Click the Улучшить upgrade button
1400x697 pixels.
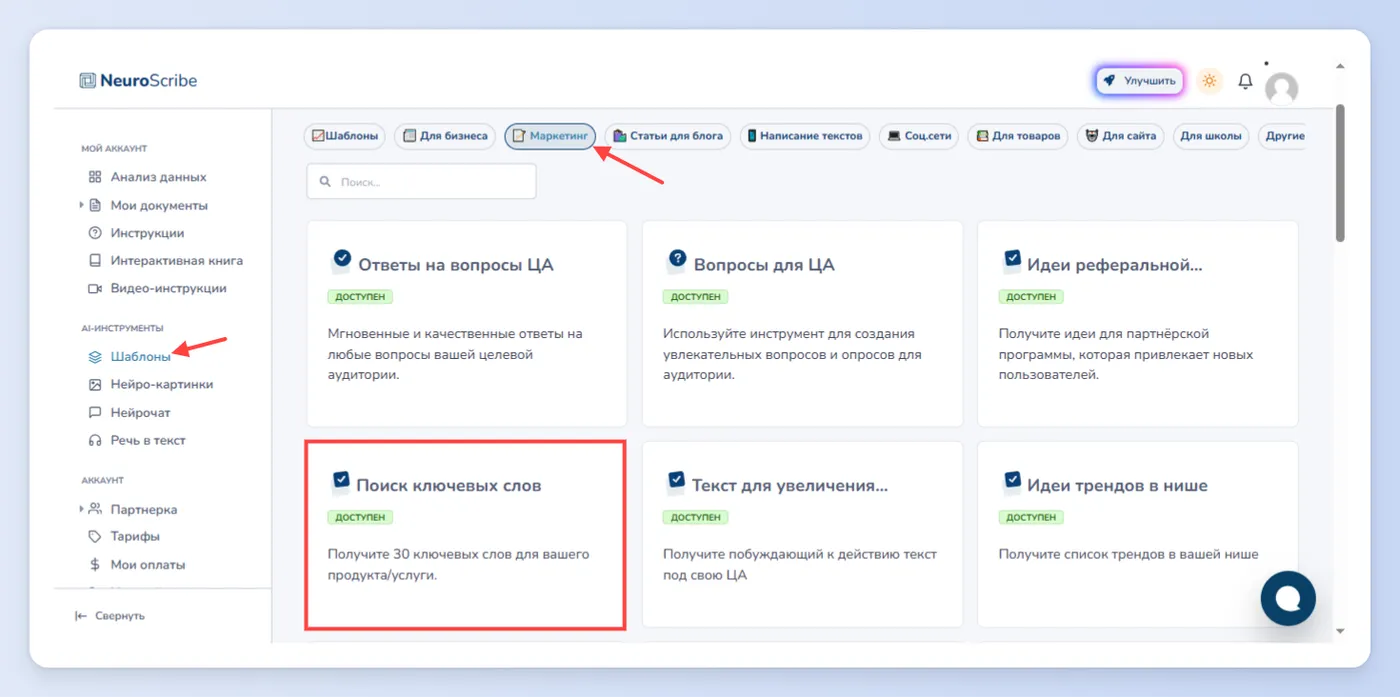coord(1140,81)
